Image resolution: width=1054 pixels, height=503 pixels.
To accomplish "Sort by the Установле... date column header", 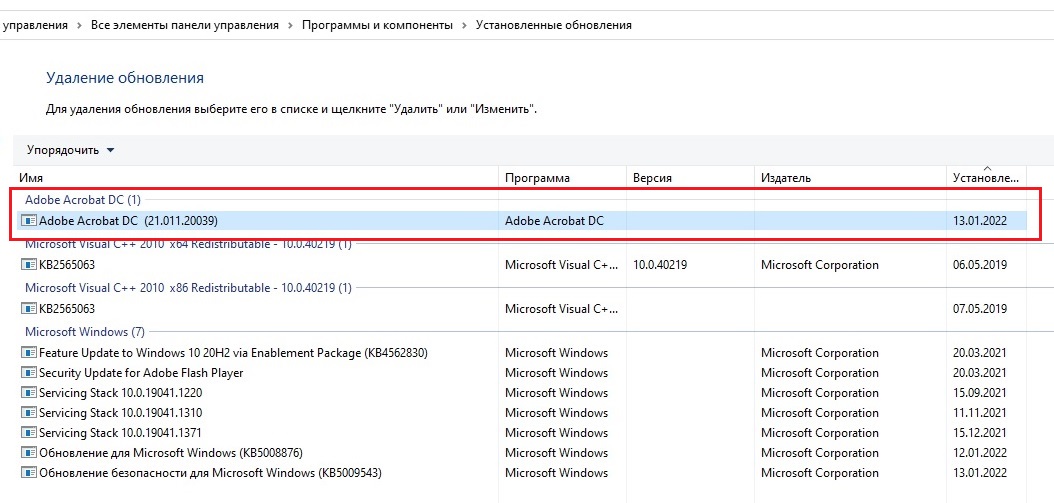I will (987, 178).
